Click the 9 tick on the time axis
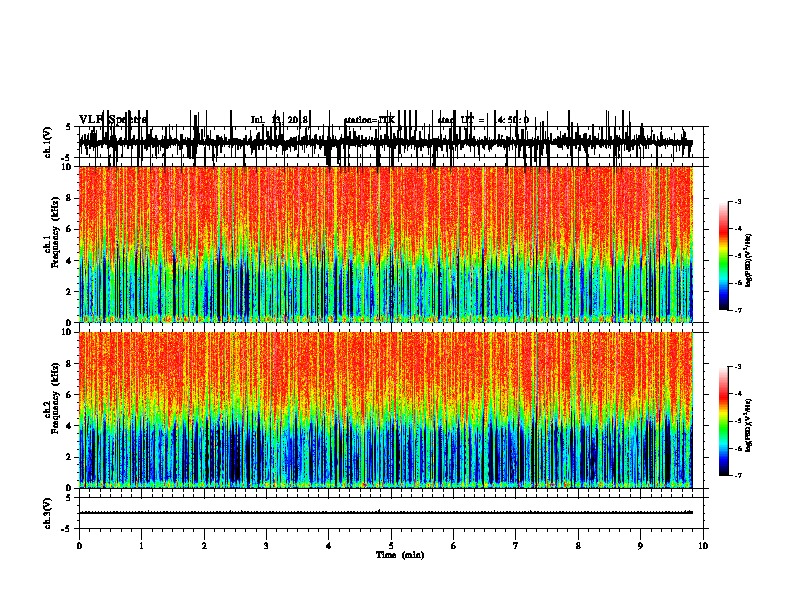The image size is (792, 612). coord(640,546)
